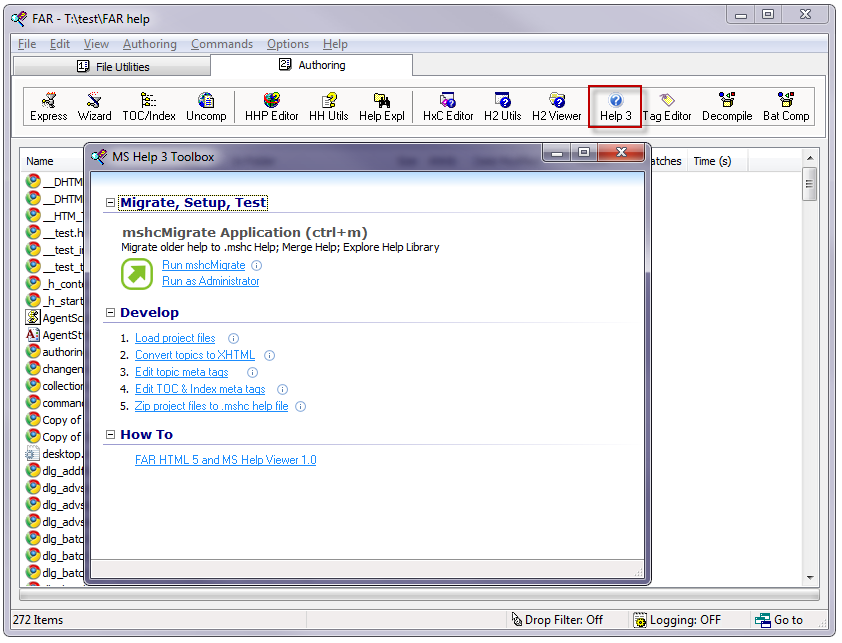Open the Authoring menu

point(149,44)
